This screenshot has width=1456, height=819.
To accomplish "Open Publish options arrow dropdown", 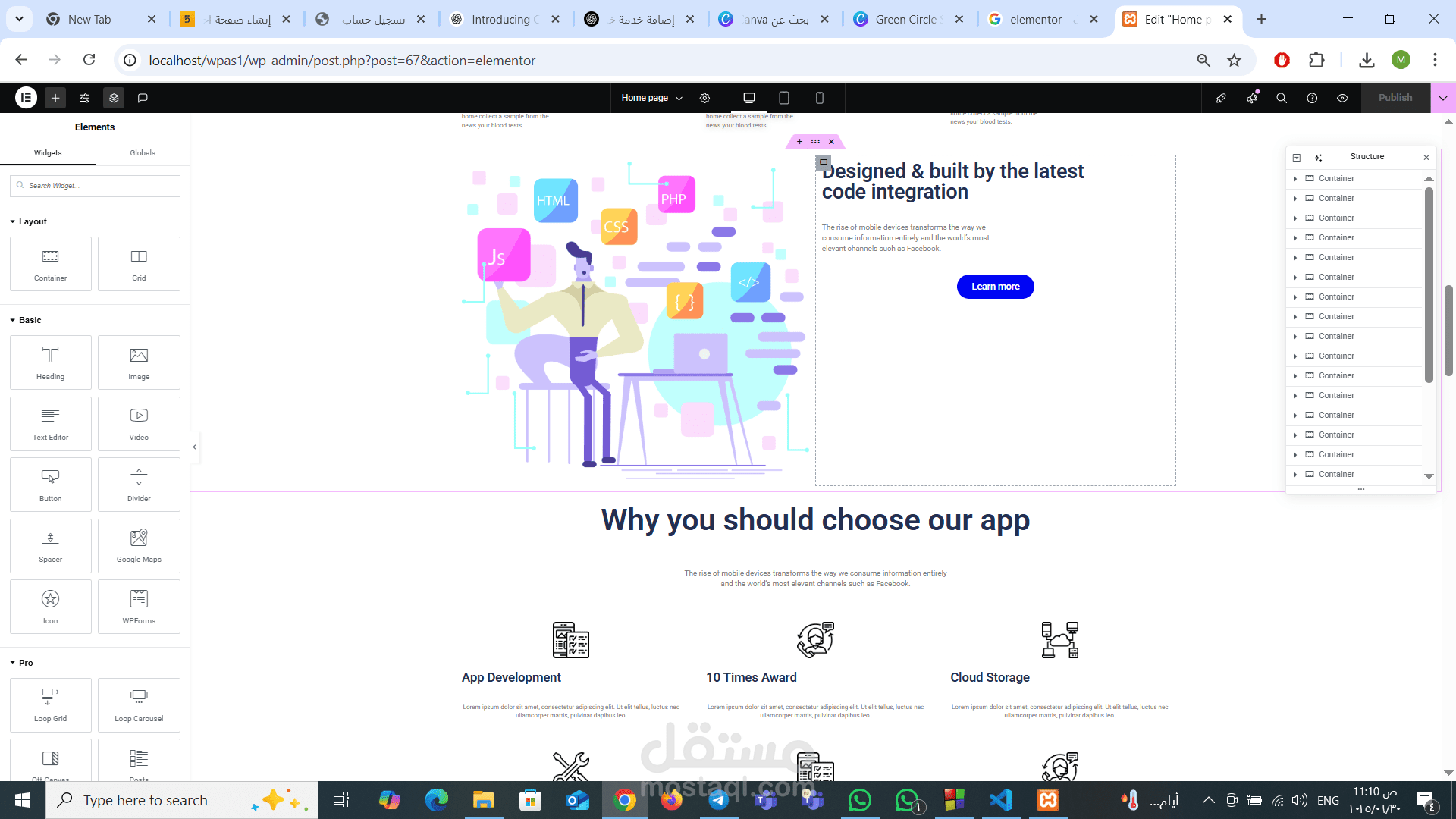I will click(x=1443, y=98).
